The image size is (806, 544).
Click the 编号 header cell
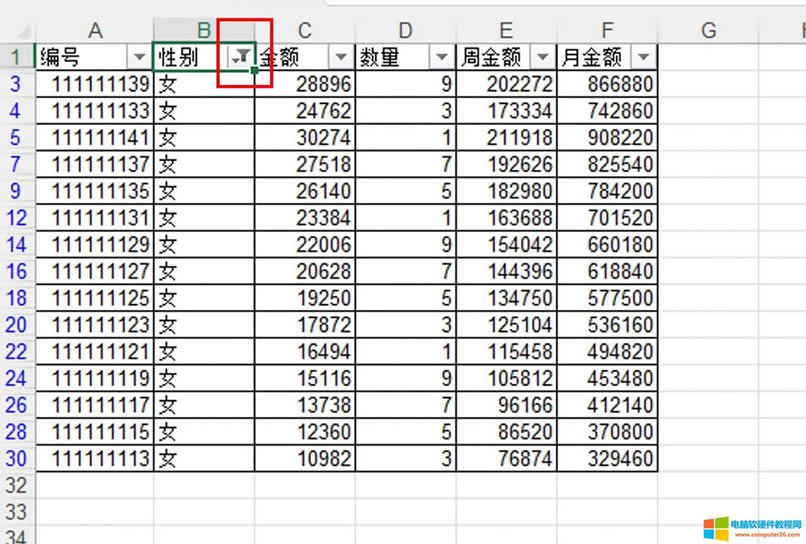(x=95, y=57)
